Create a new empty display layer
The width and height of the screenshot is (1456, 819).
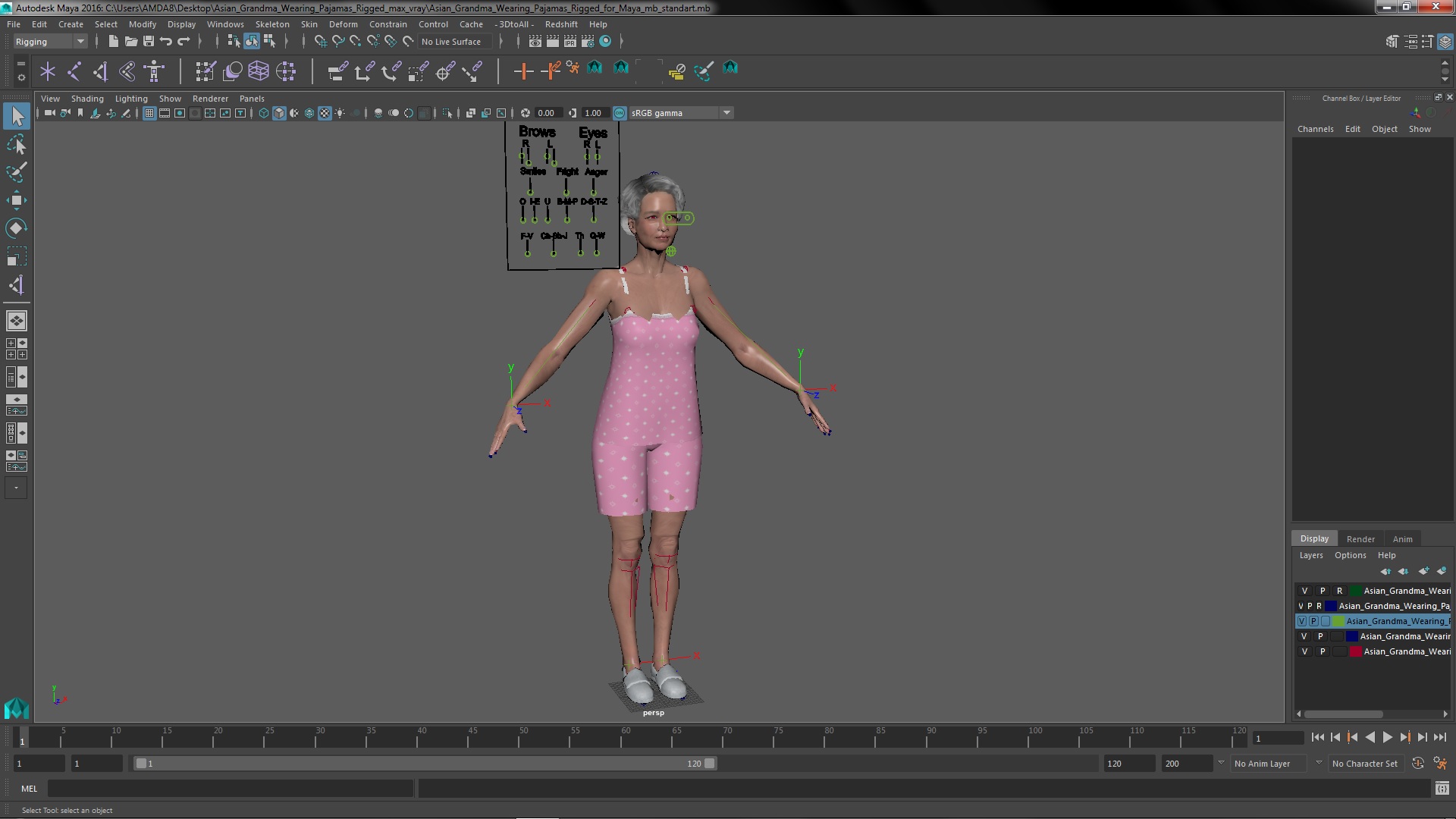tap(1423, 571)
